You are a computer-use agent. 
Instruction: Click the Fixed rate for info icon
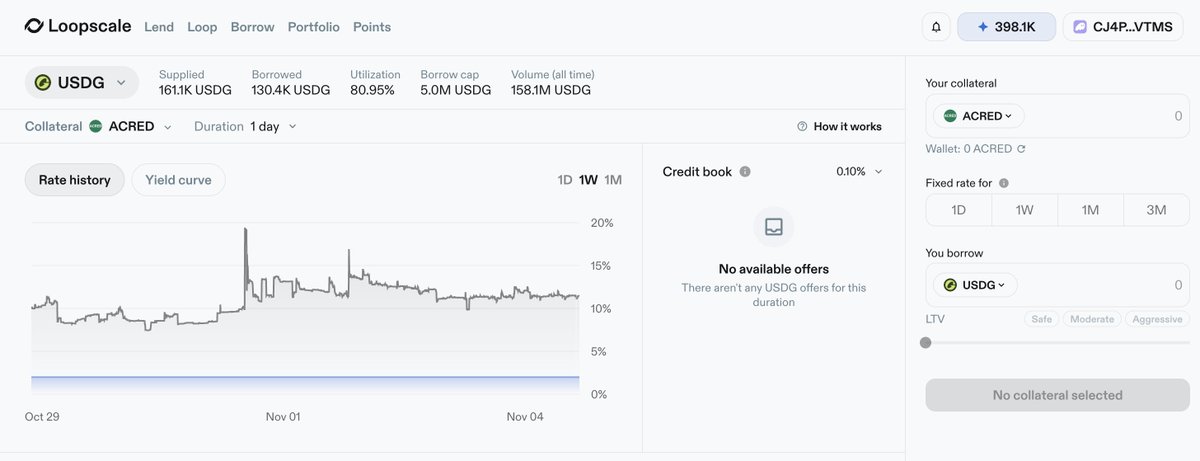coord(1003,183)
